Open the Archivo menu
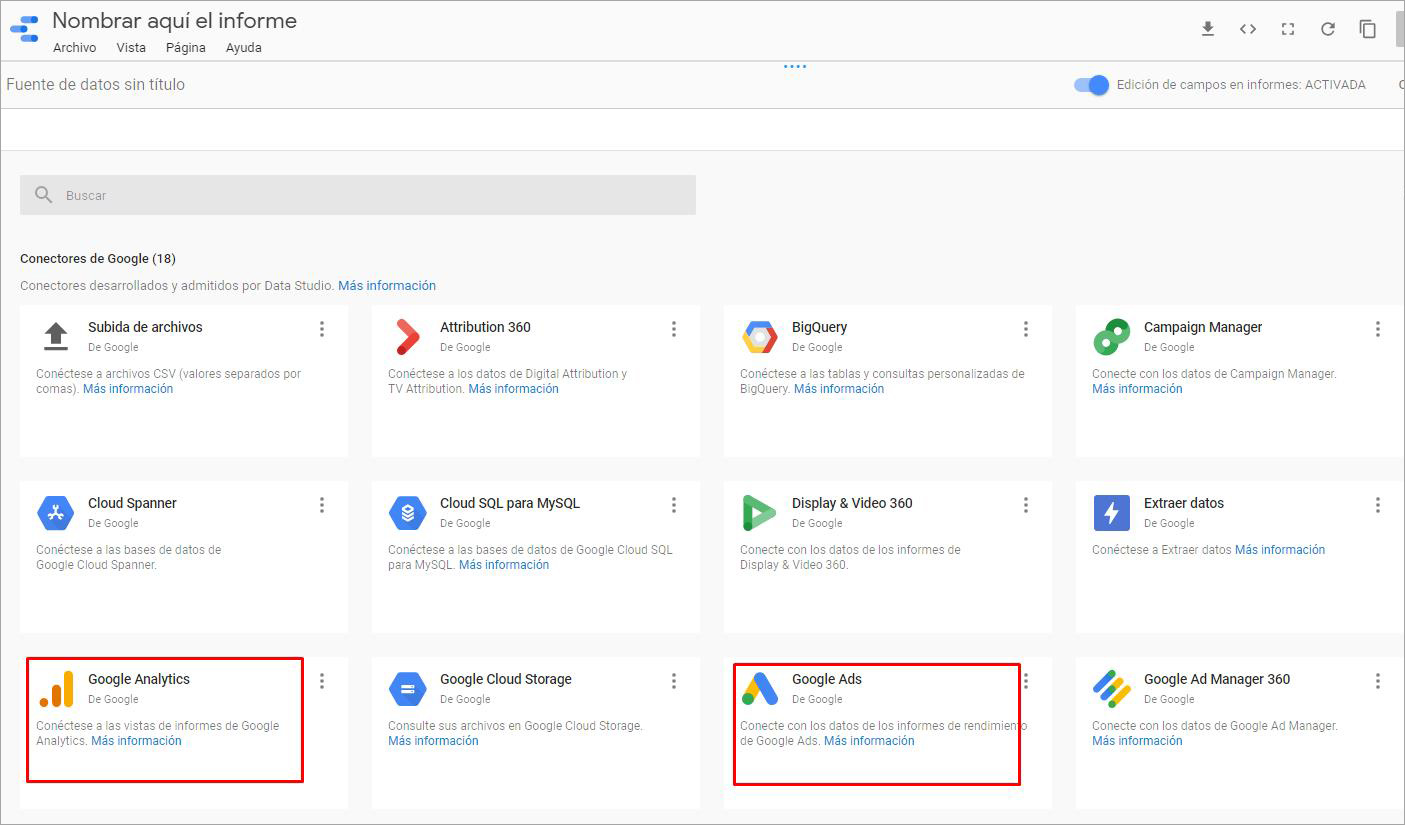 tap(75, 48)
